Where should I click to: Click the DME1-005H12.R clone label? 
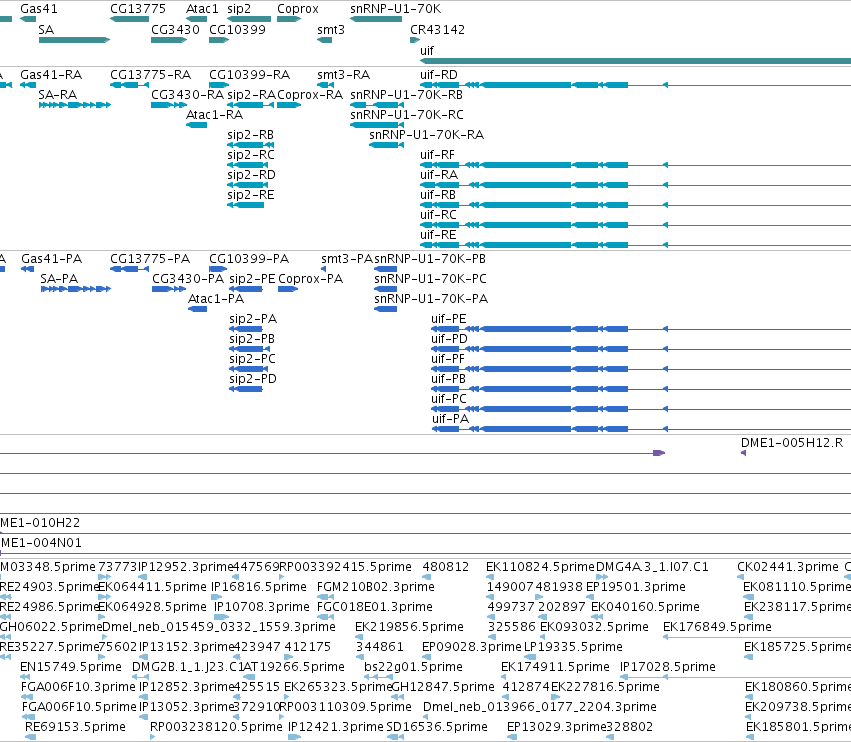click(792, 442)
